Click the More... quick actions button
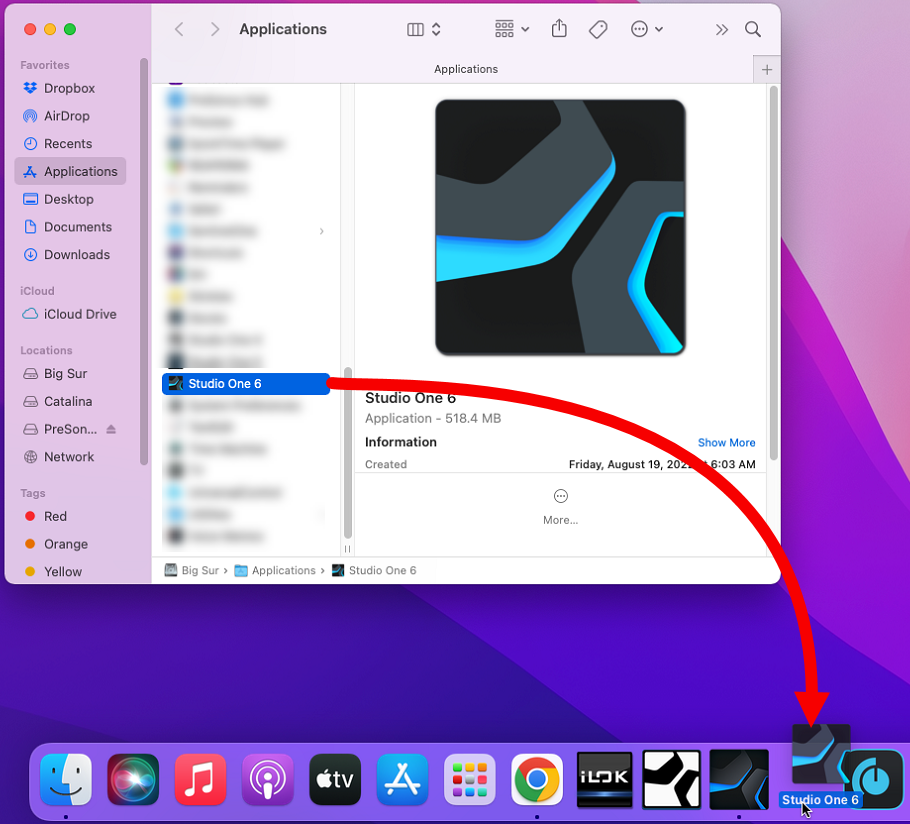Screen dimensions: 910x824 tap(560, 507)
